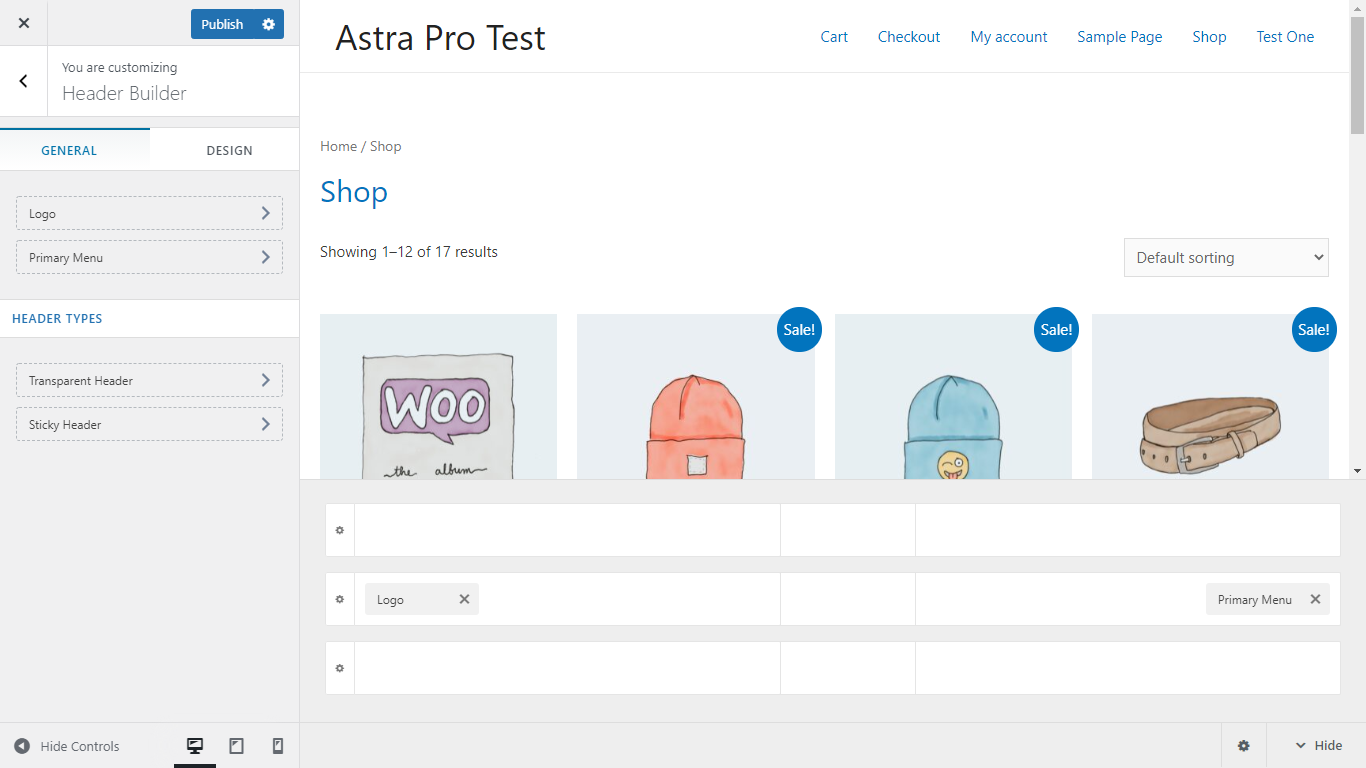Switch to the Design tab

pyautogui.click(x=229, y=150)
